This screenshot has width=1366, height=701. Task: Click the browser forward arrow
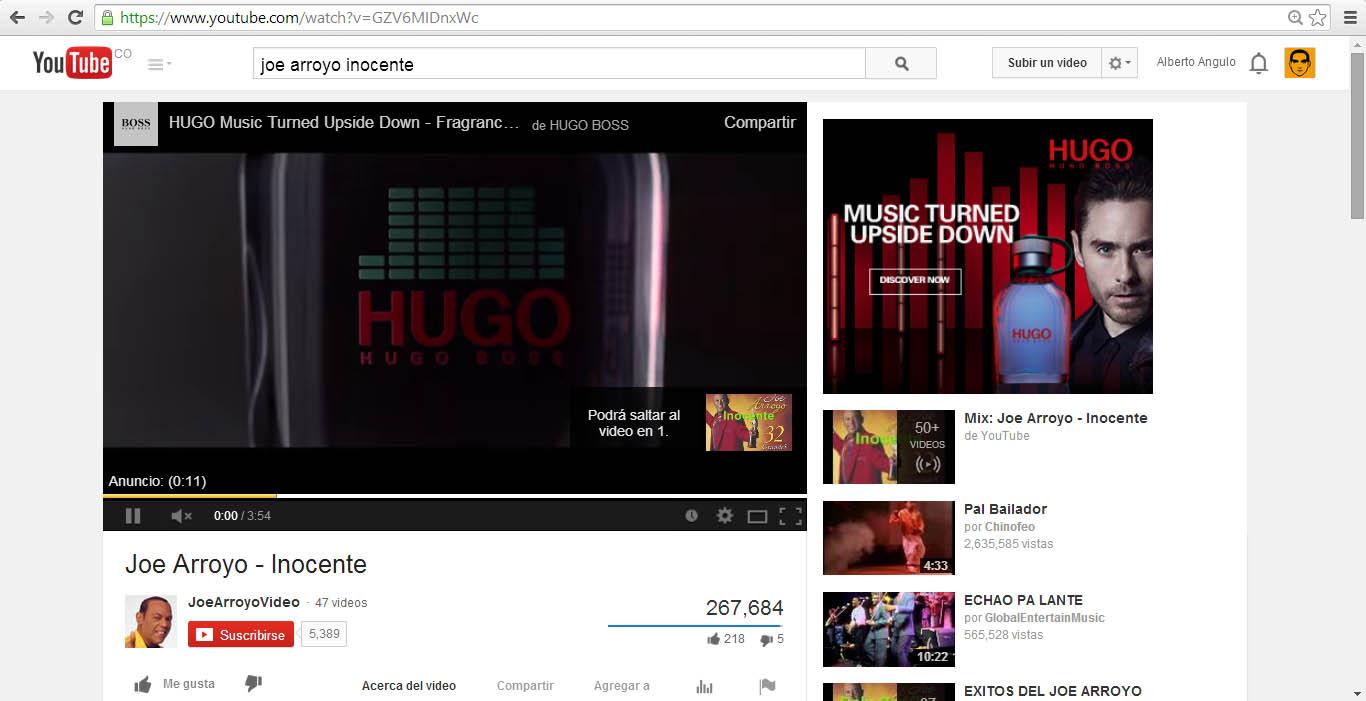pos(46,17)
